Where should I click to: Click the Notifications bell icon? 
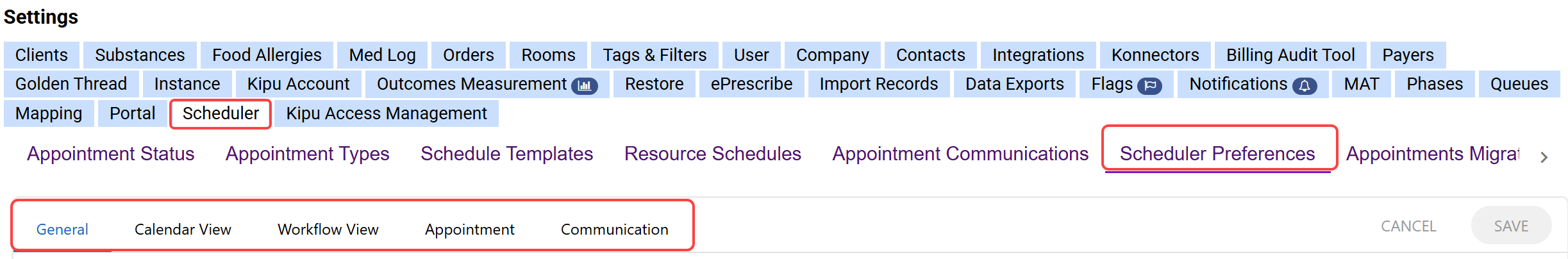(1304, 85)
